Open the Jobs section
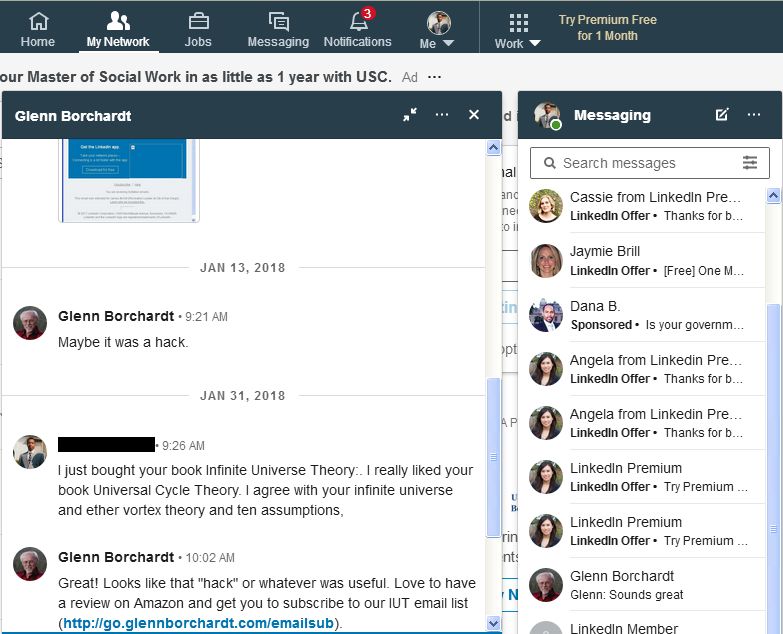783x634 pixels. [198, 30]
